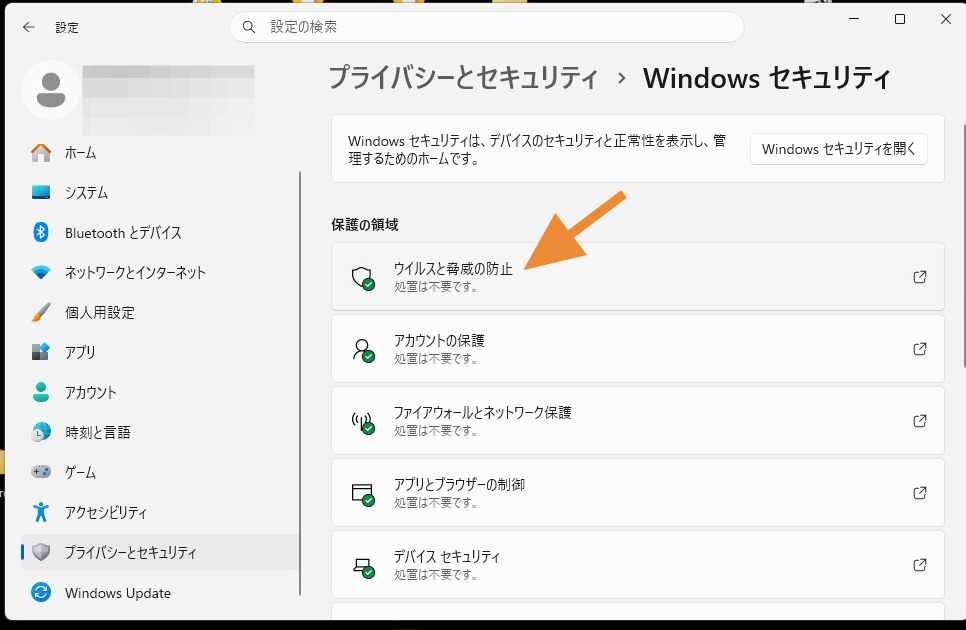Screen dimensions: 966x630
Task: Go to アカウント settings
Action: (160, 392)
